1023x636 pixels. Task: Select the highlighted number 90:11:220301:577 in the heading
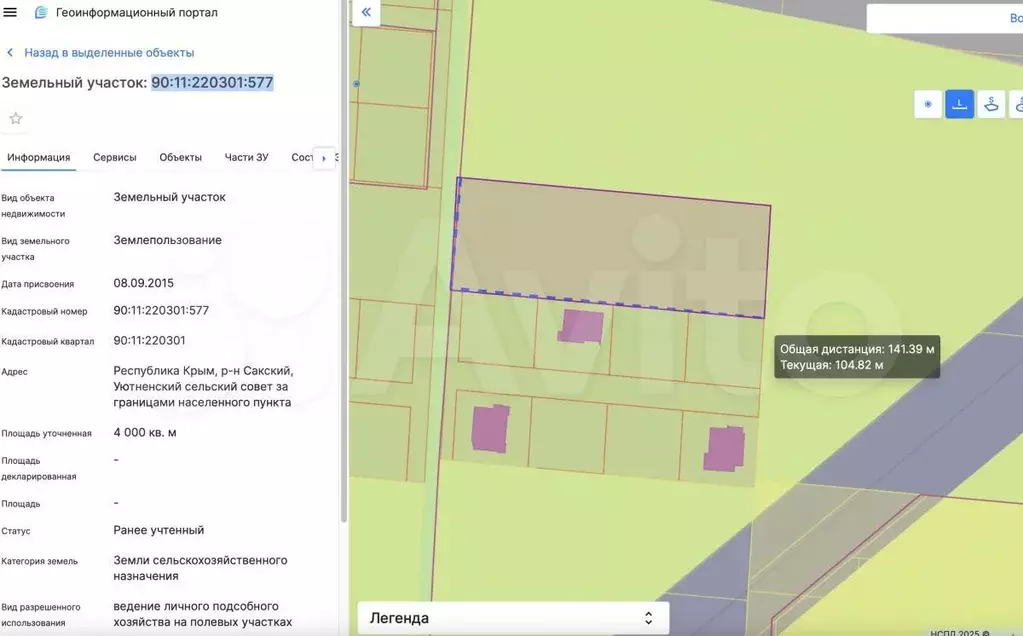(x=212, y=83)
